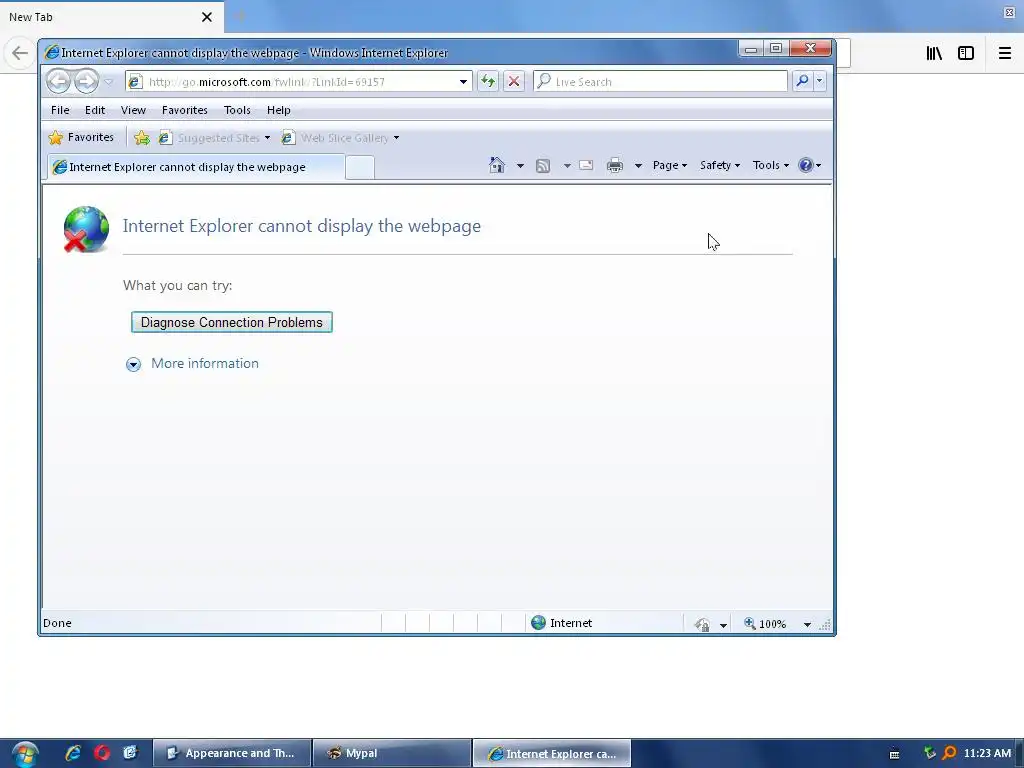Image resolution: width=1024 pixels, height=768 pixels.
Task: Toggle Mypal sidebar icon
Action: [x=966, y=53]
